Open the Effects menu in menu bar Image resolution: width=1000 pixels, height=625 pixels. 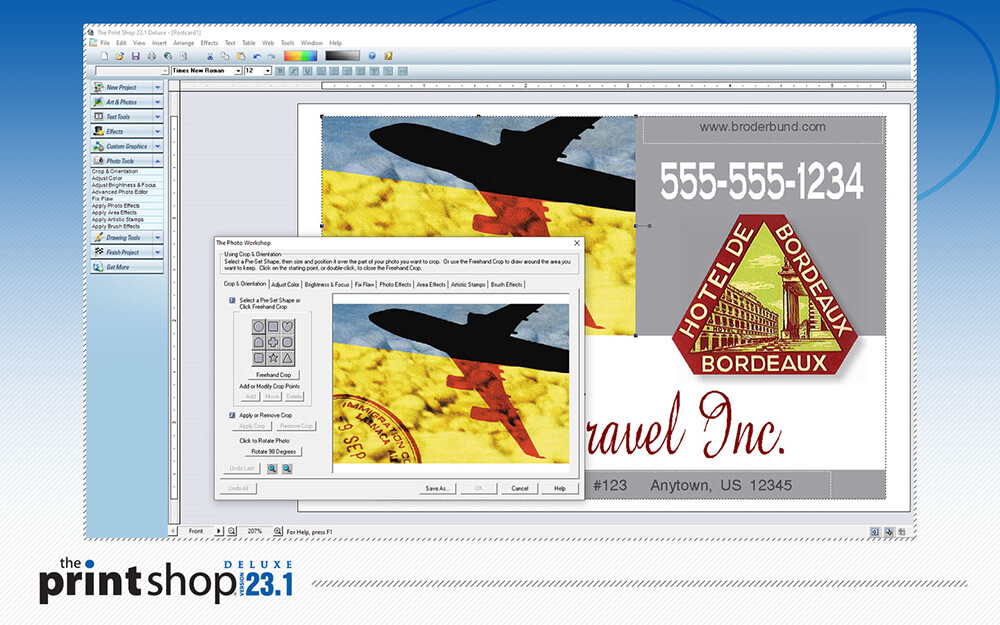[209, 43]
